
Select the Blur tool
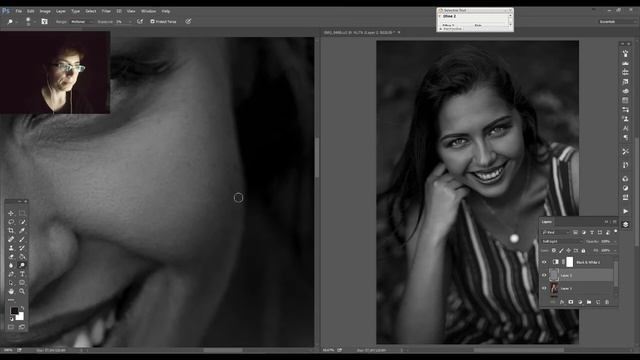pos(11,265)
